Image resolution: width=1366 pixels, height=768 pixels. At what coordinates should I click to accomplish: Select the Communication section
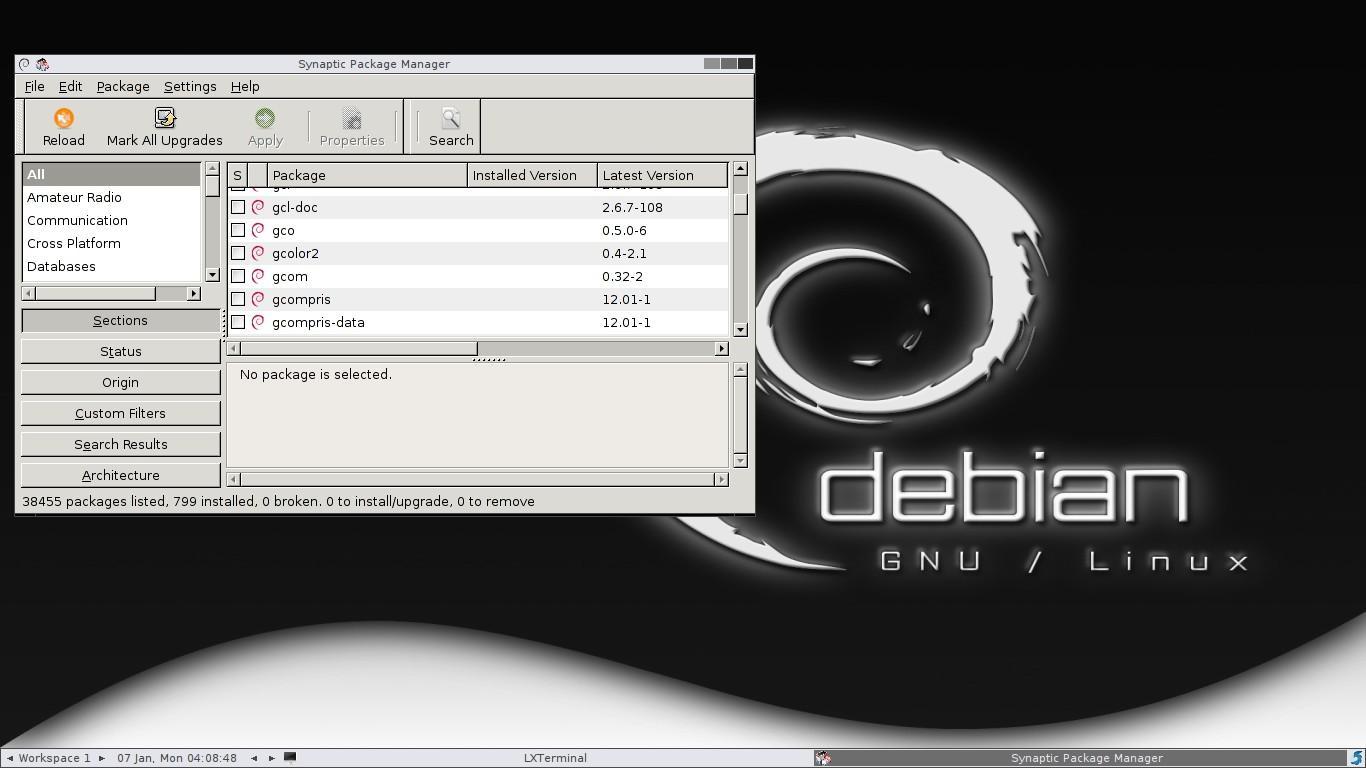click(x=111, y=220)
